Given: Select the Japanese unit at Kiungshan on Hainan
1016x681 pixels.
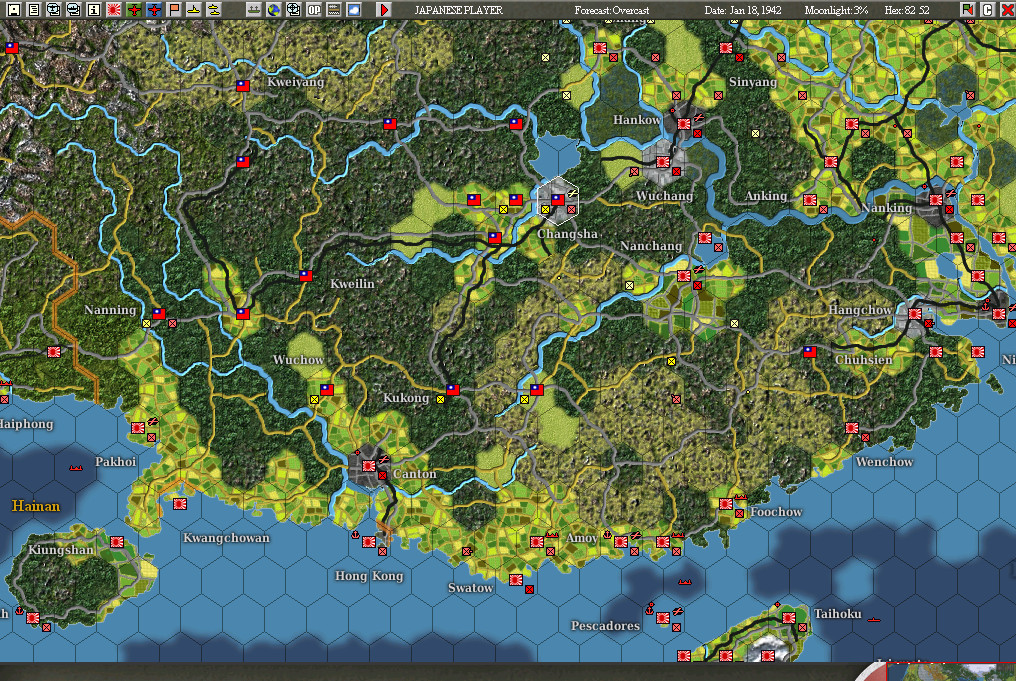Looking at the screenshot, I should pos(117,542).
